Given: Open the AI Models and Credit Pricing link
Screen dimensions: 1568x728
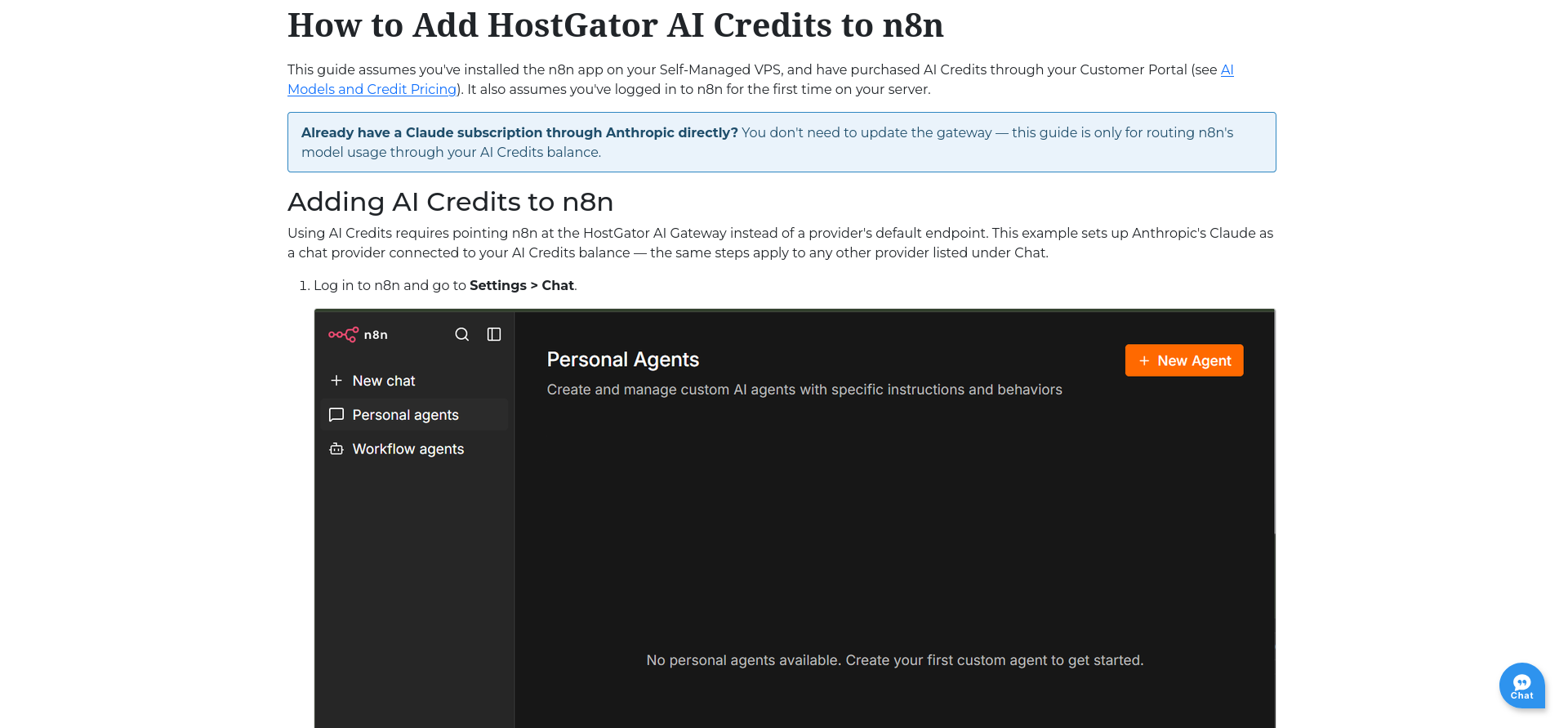Looking at the screenshot, I should click(372, 89).
